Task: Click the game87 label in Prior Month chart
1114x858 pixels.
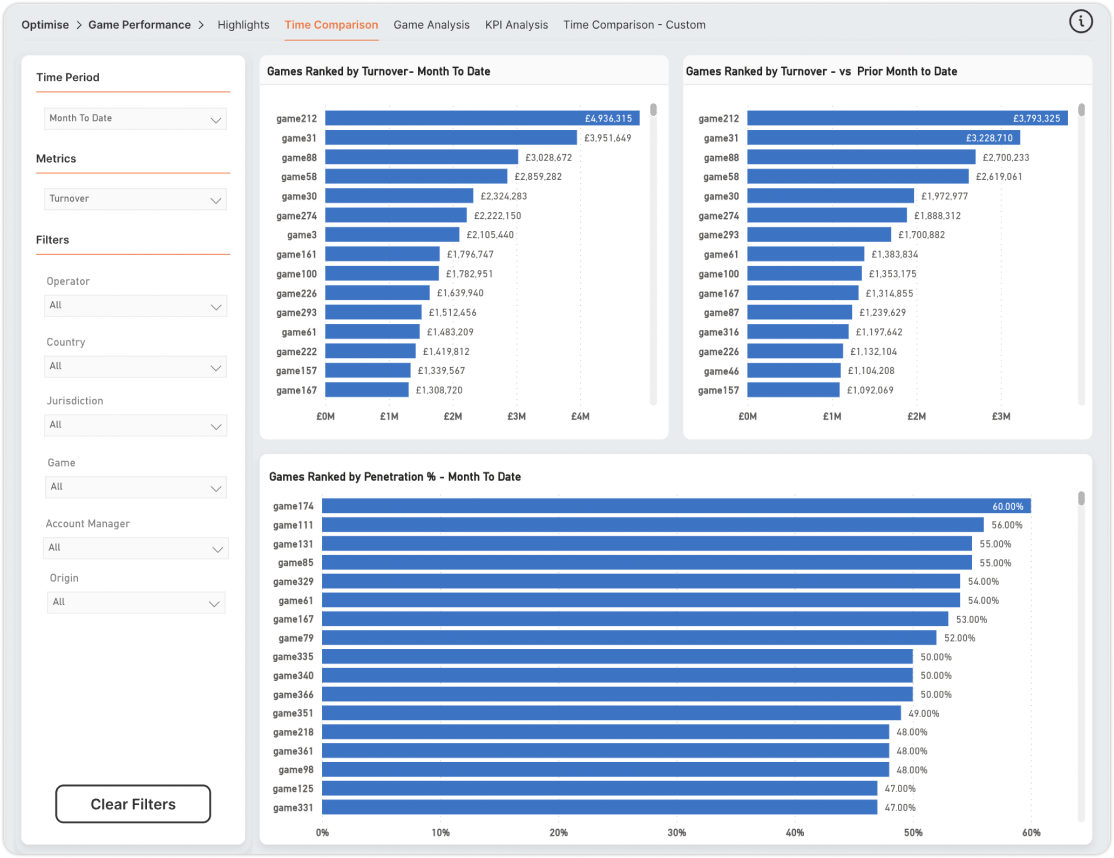Action: [721, 313]
